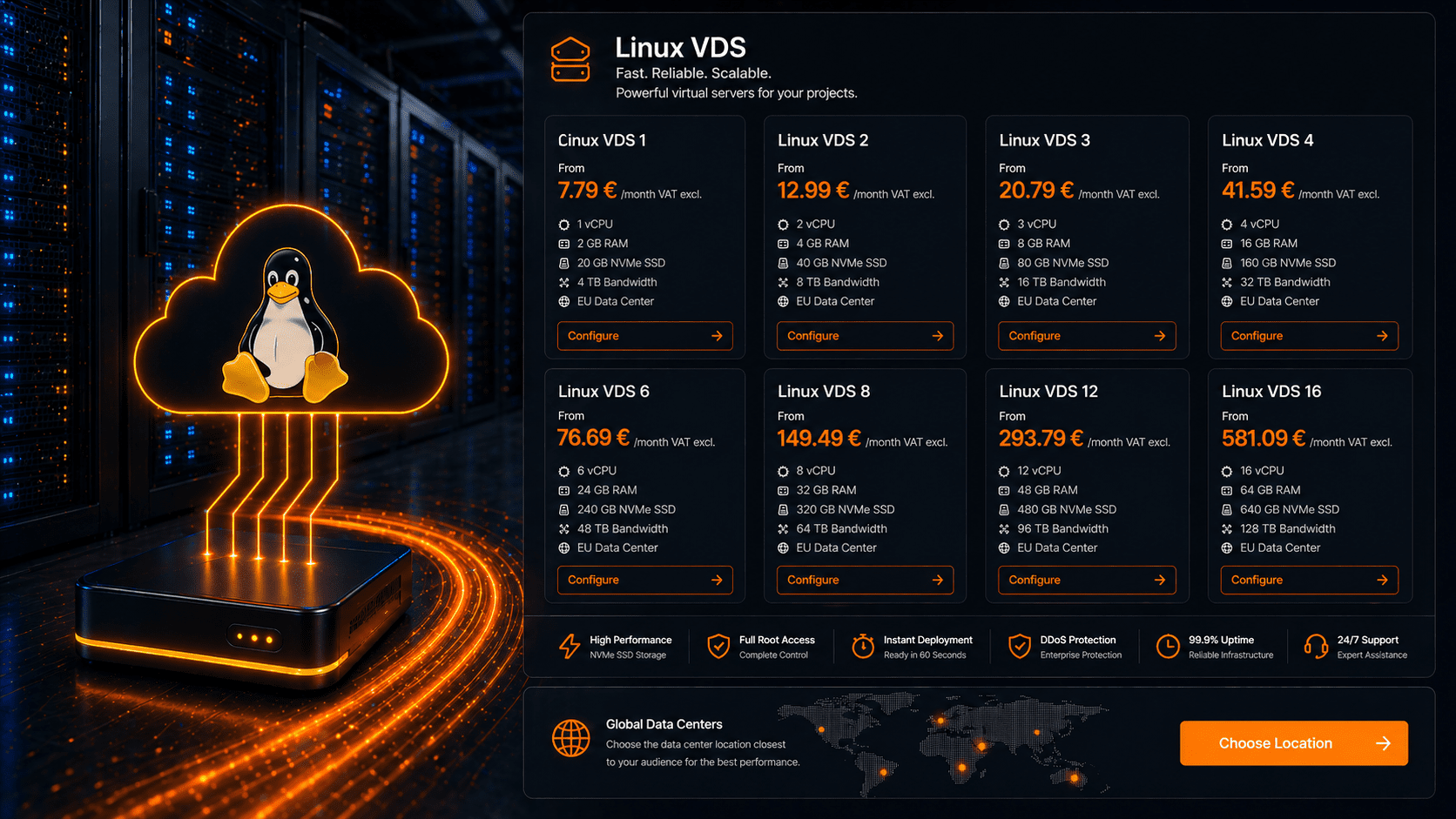Click the 293.79 € price

pyautogui.click(x=1041, y=438)
